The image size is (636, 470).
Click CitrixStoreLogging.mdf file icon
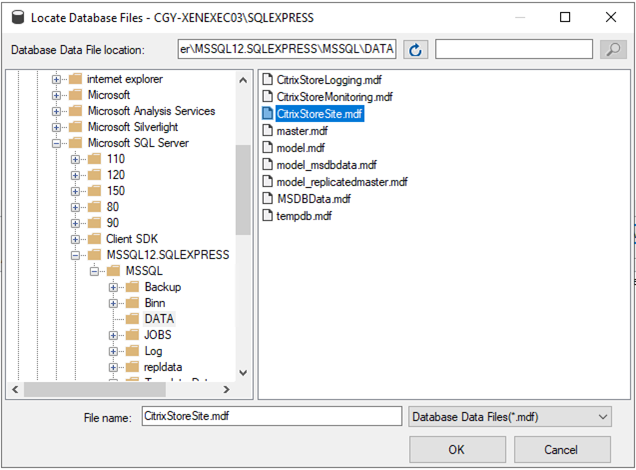click(267, 79)
